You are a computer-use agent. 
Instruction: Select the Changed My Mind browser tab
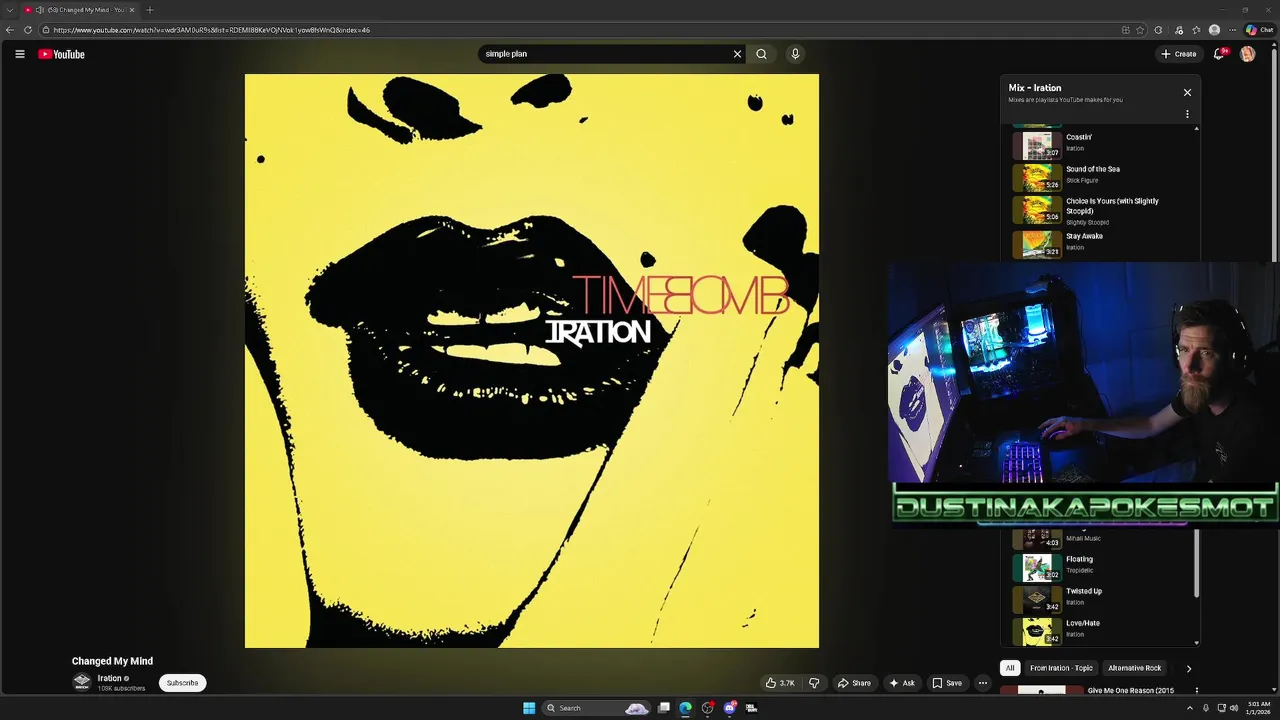(79, 10)
